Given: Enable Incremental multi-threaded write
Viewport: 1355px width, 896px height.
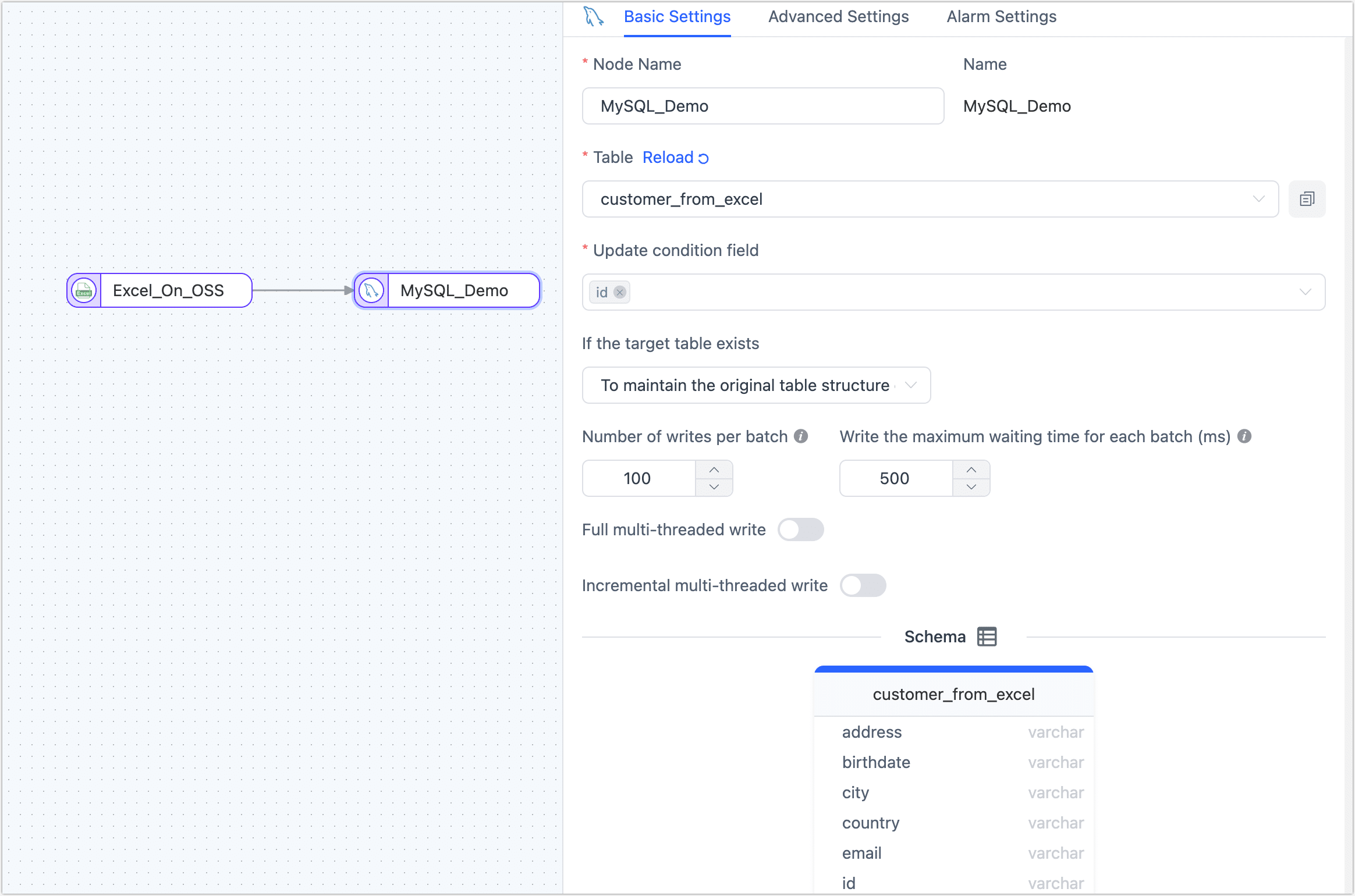Looking at the screenshot, I should pos(864,585).
